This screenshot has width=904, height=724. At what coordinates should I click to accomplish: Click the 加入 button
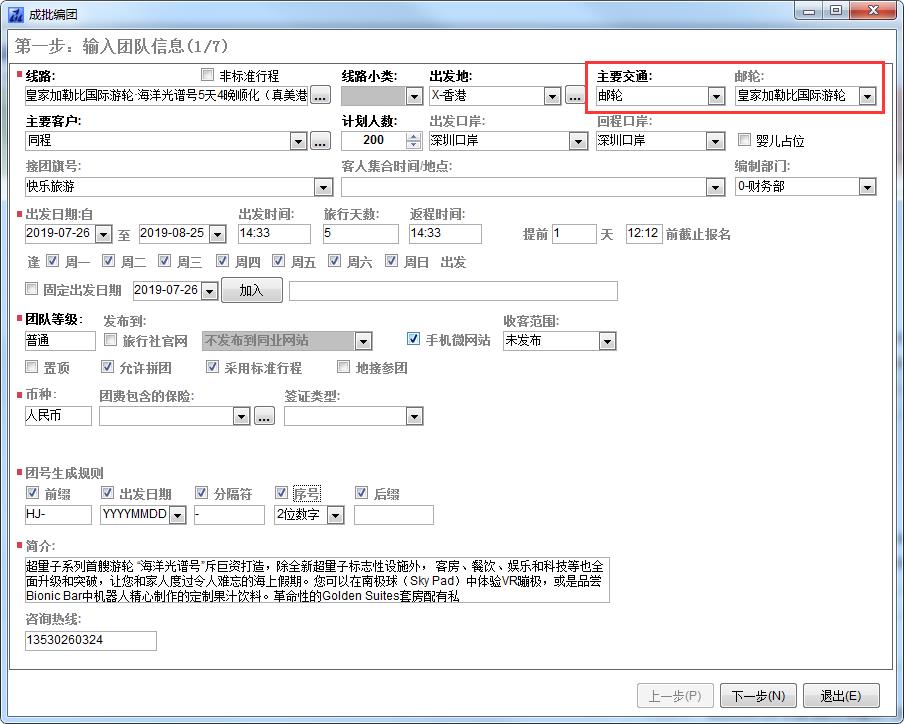point(251,290)
